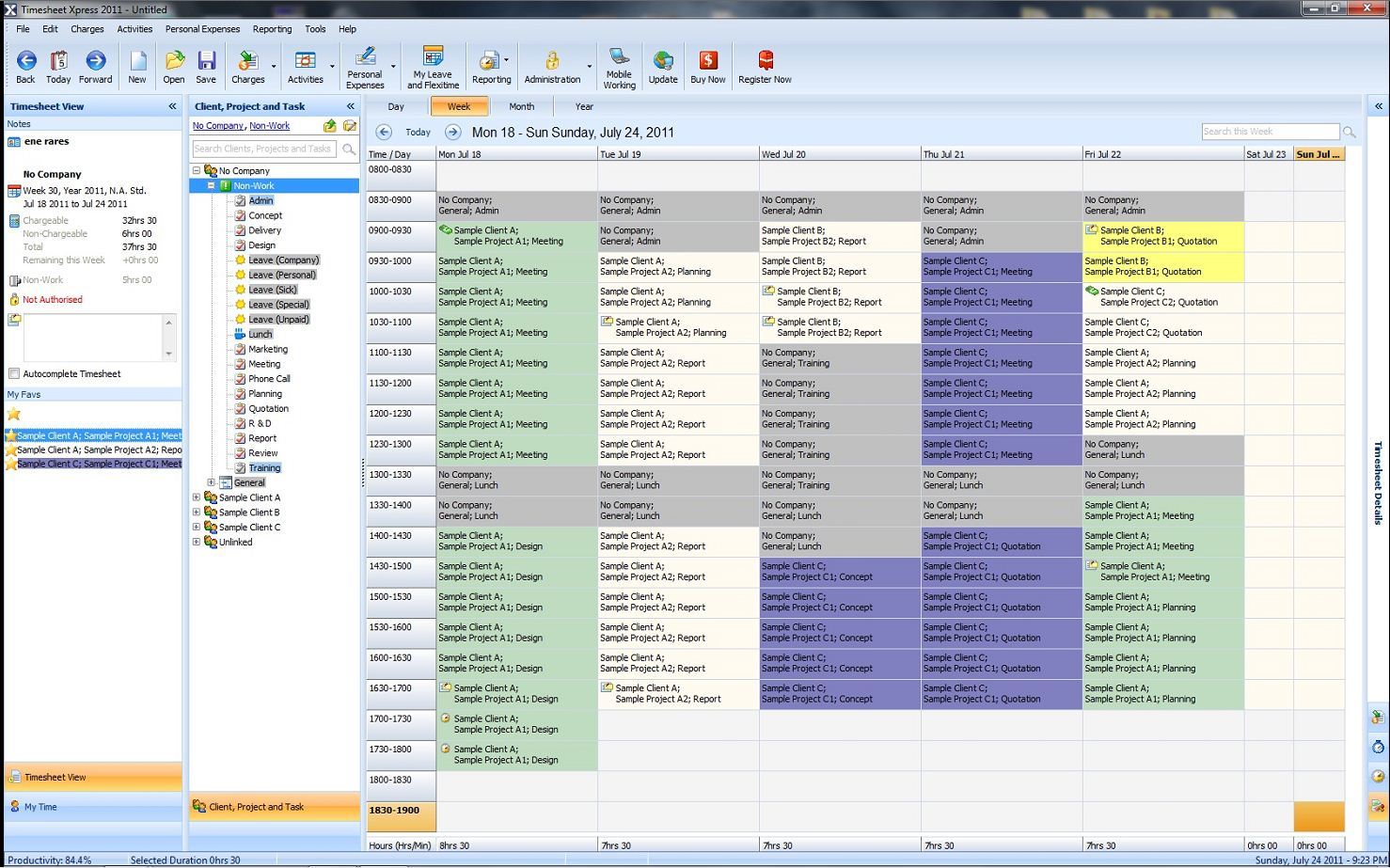Expand the Sample Client A node
1390x868 pixels.
197,497
